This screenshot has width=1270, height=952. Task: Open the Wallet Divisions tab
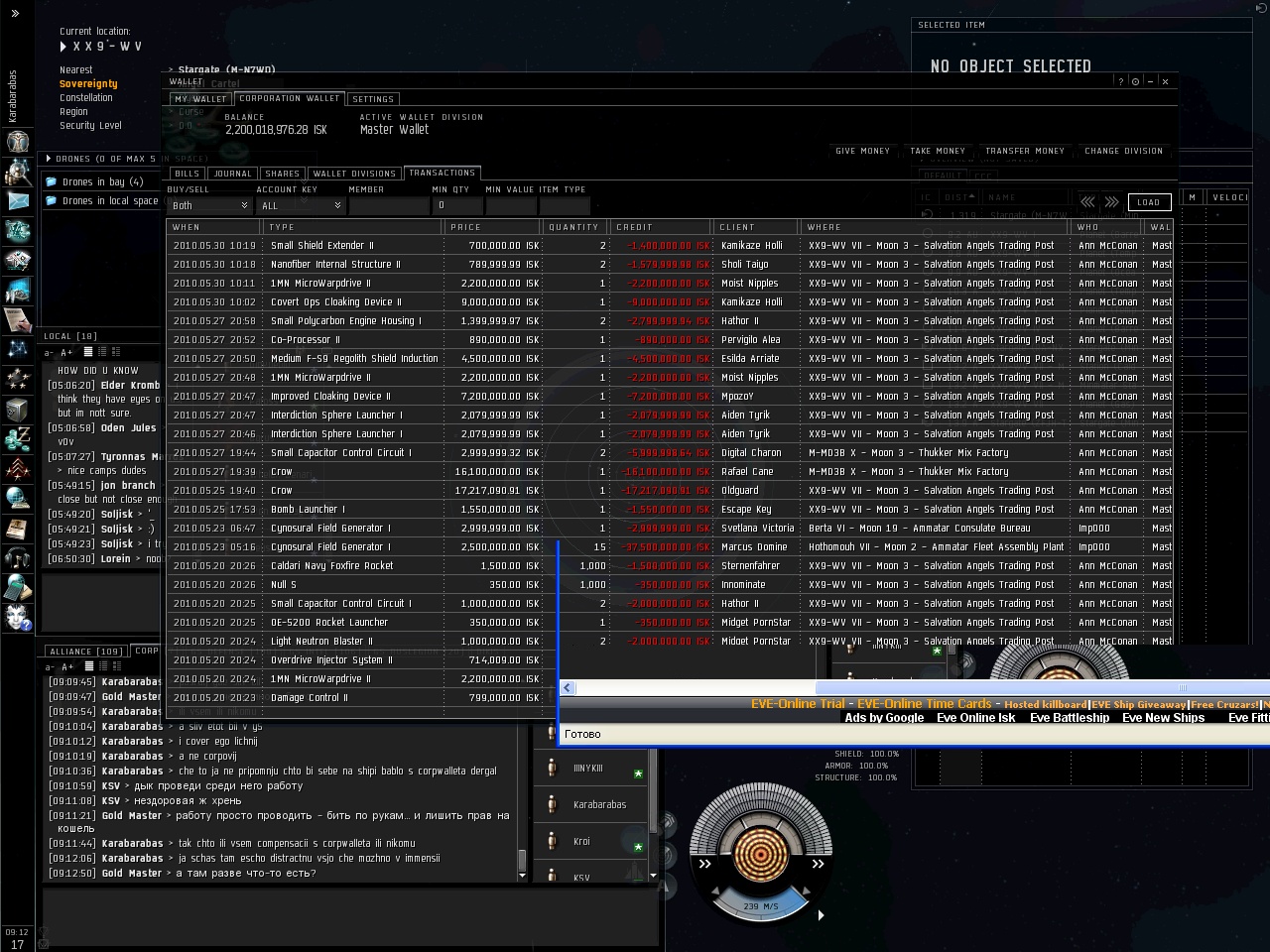coord(354,174)
